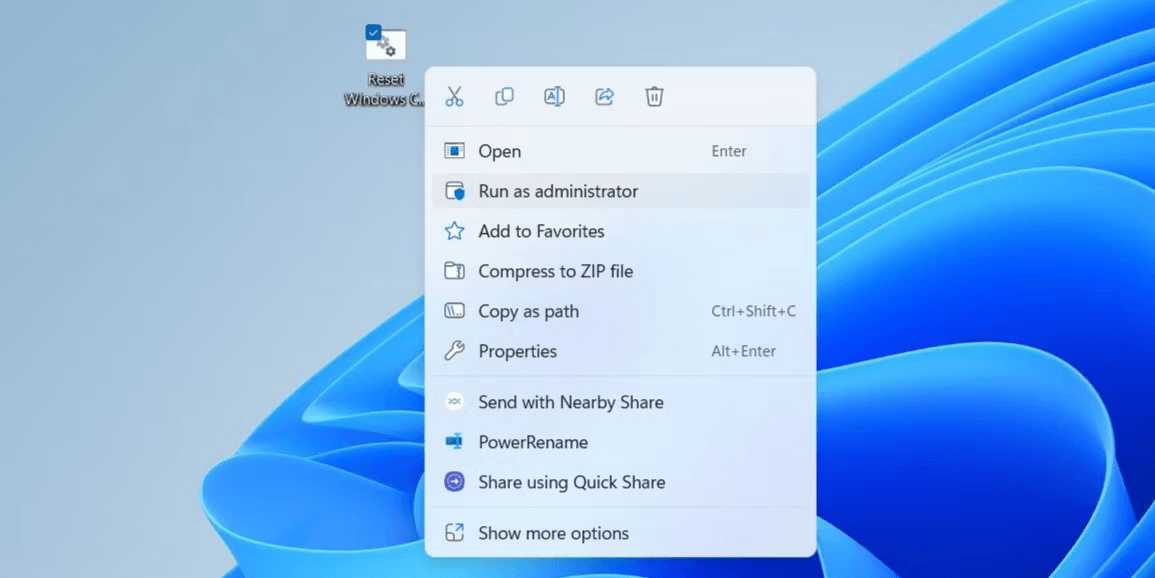The height and width of the screenshot is (578, 1155).
Task: Send the file with Nearby Share
Action: click(x=571, y=402)
